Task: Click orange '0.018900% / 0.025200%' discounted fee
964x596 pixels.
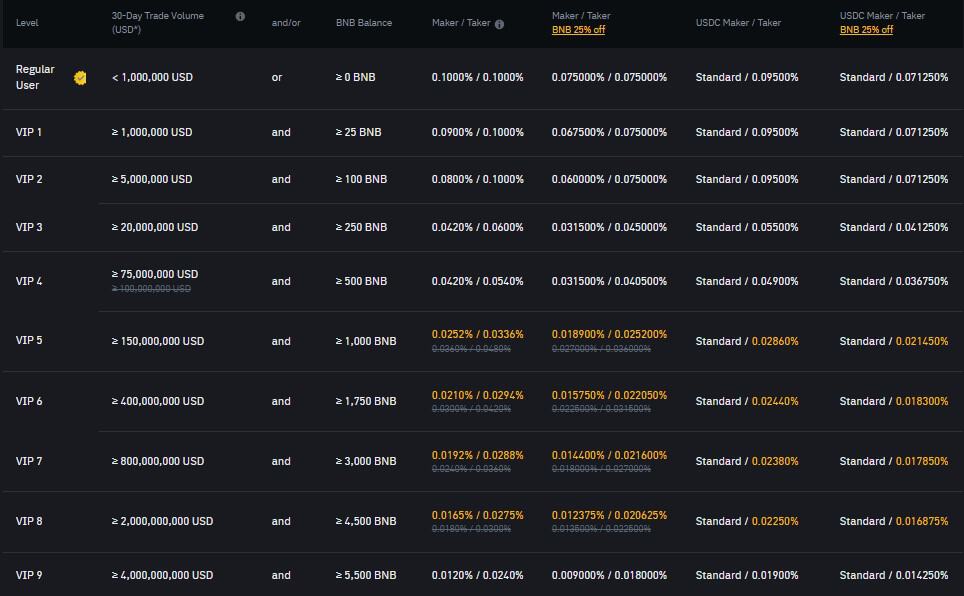Action: pyautogui.click(x=609, y=334)
